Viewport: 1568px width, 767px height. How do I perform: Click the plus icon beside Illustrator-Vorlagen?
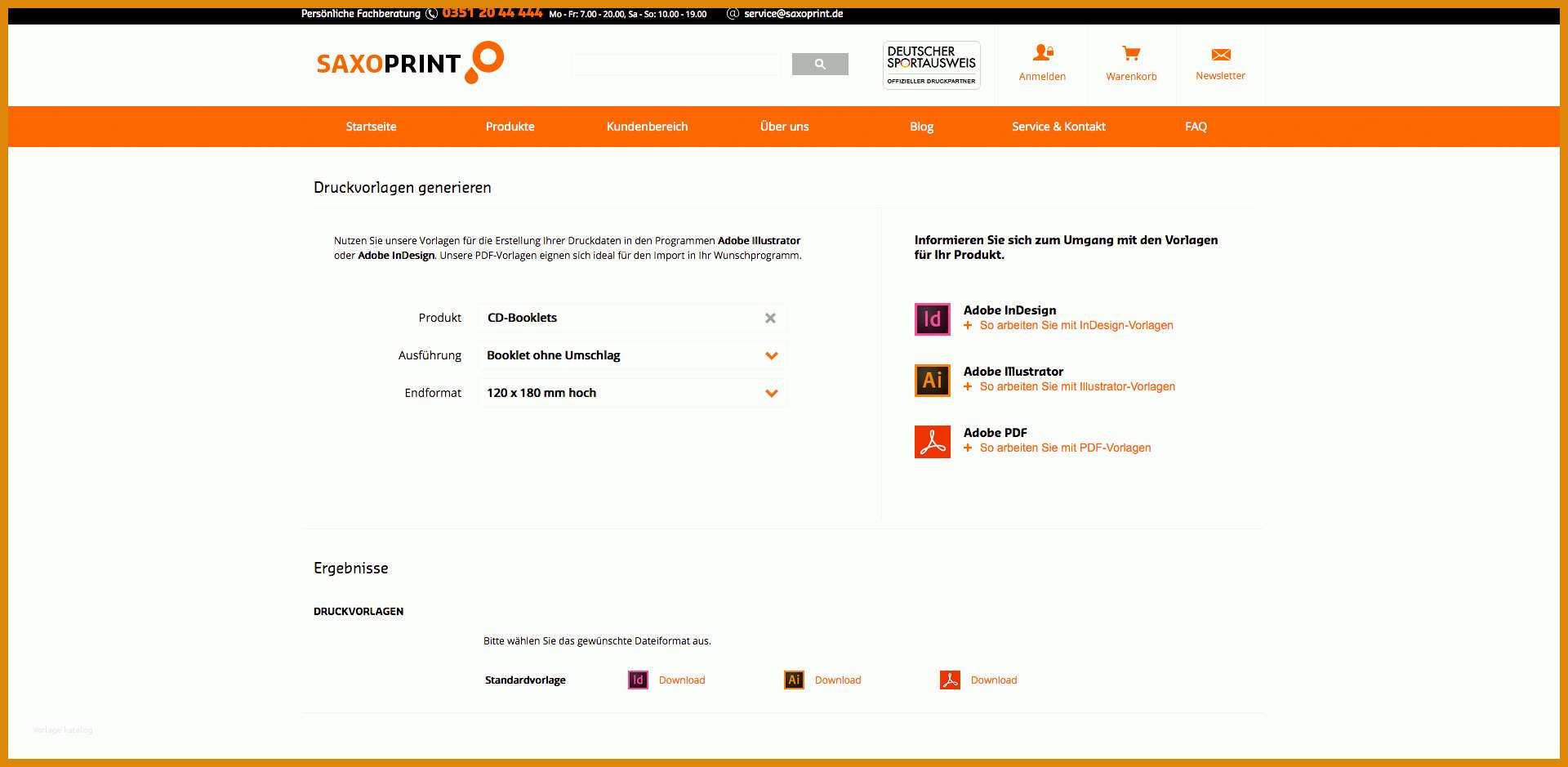[x=968, y=386]
